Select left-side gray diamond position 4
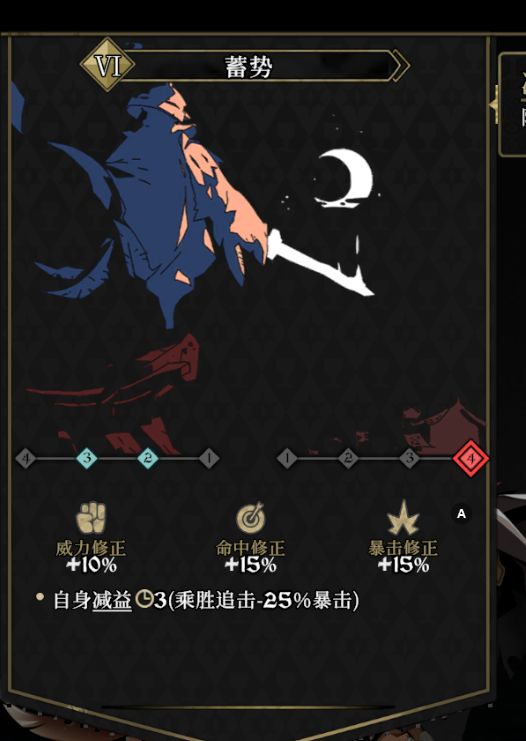Viewport: 526px width, 741px height. 26,458
